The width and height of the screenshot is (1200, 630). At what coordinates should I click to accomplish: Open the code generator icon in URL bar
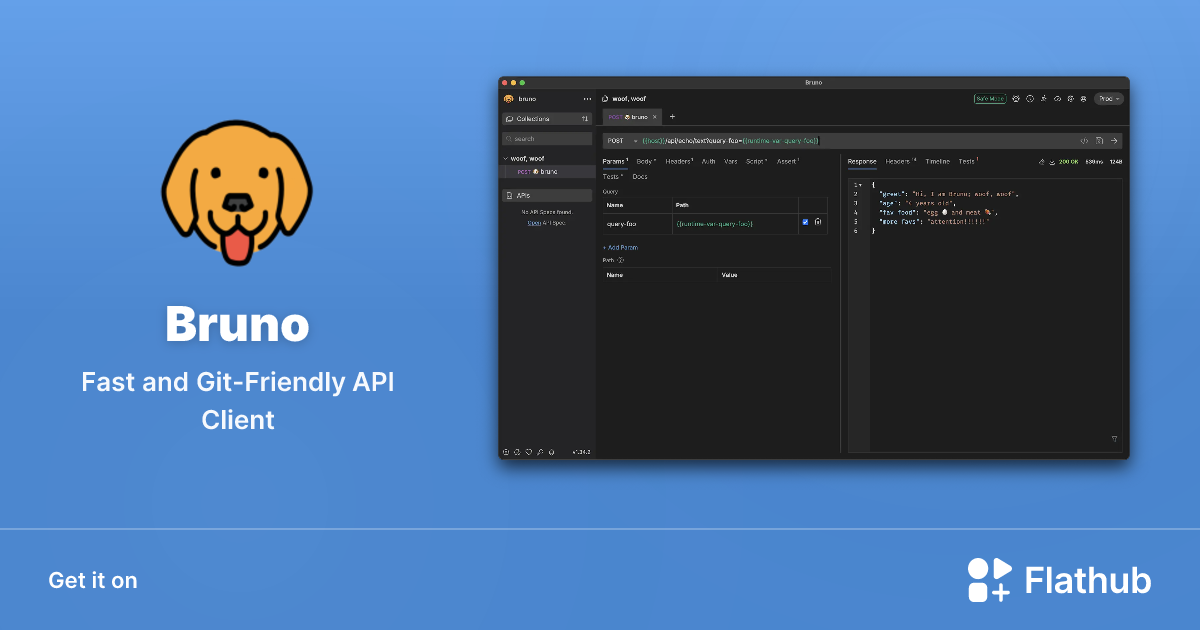click(1084, 141)
